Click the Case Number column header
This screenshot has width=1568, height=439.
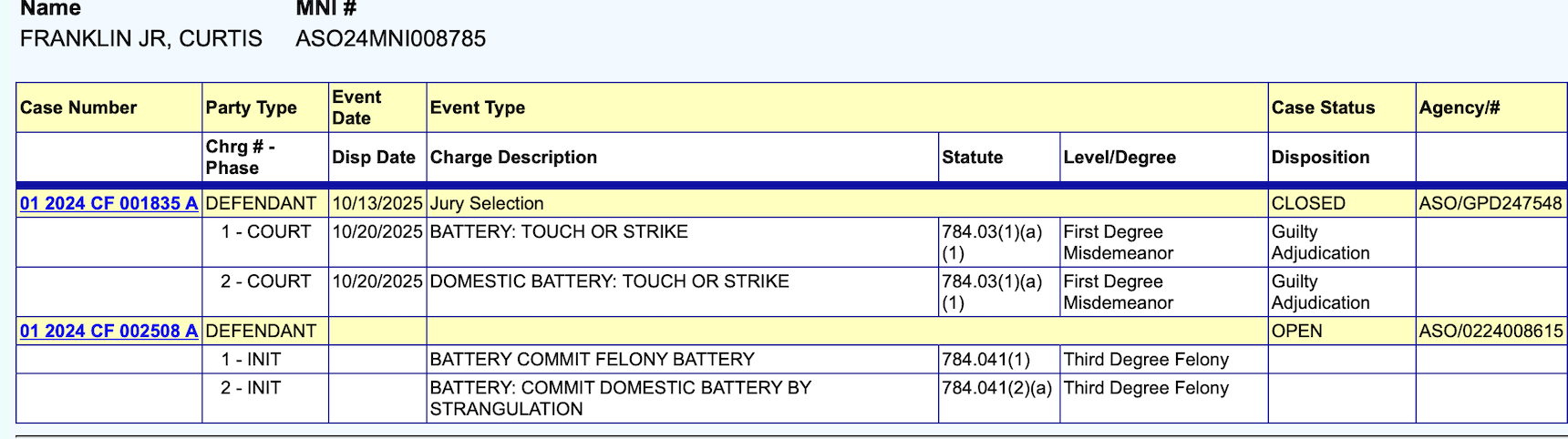(78, 107)
